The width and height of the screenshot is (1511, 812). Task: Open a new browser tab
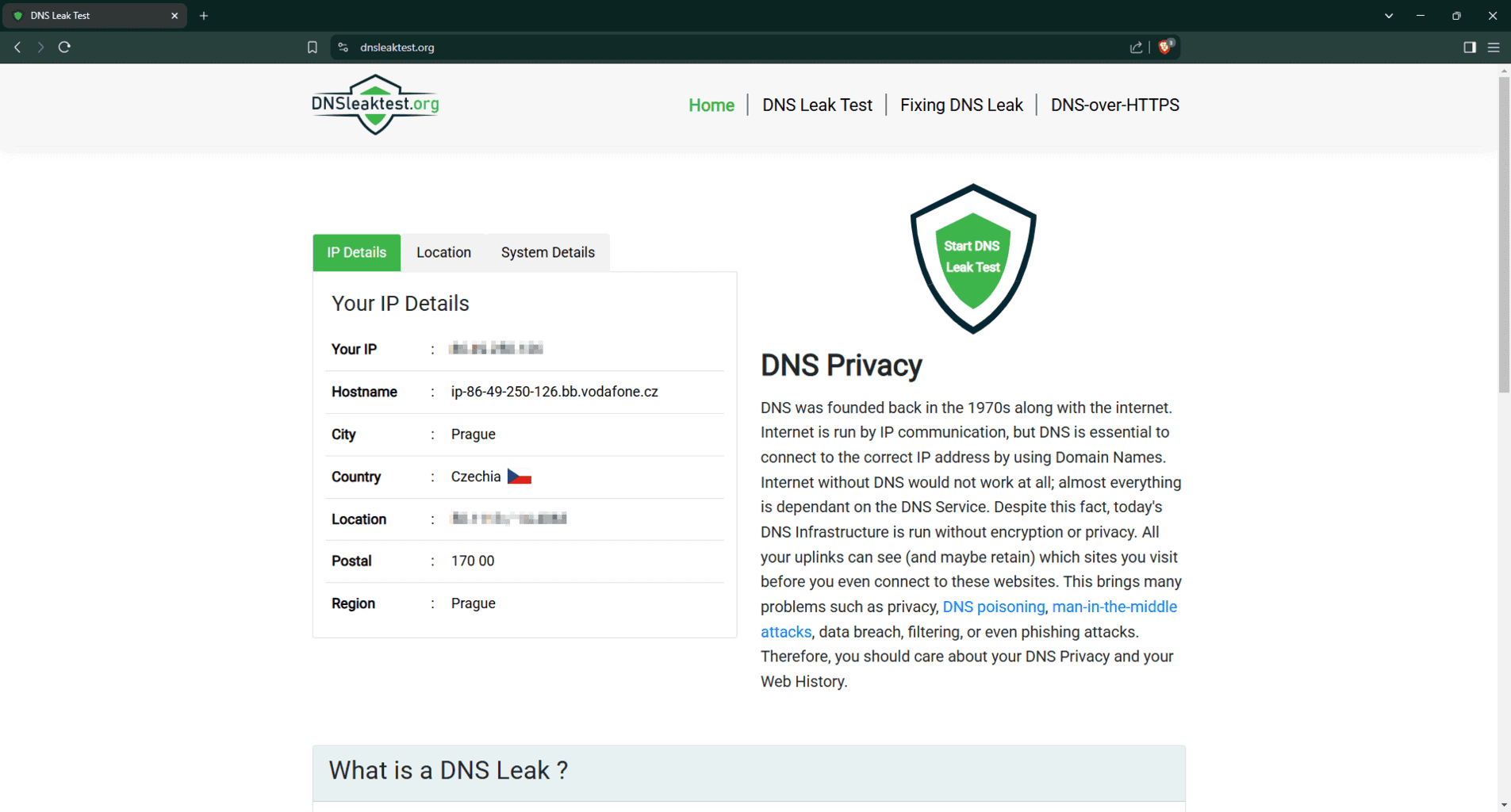(204, 16)
